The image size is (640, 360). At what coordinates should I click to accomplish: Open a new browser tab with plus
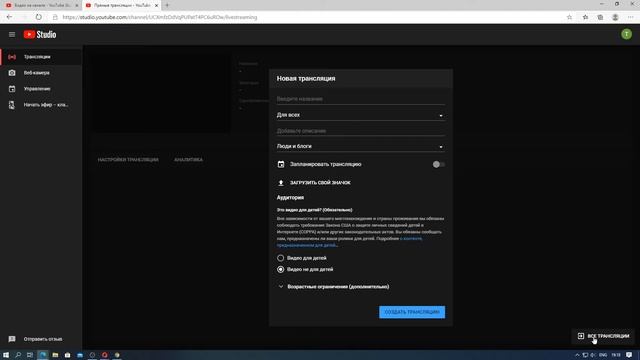click(x=167, y=5)
